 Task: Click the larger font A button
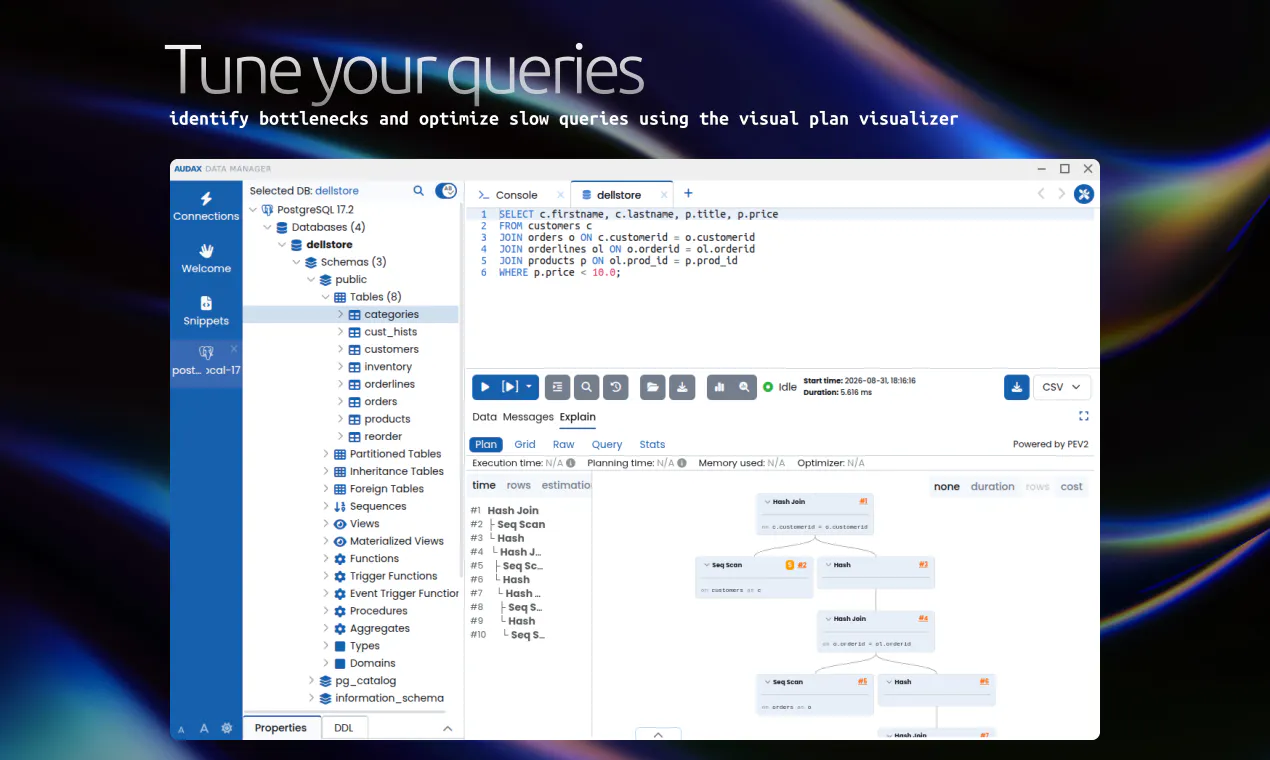click(204, 729)
